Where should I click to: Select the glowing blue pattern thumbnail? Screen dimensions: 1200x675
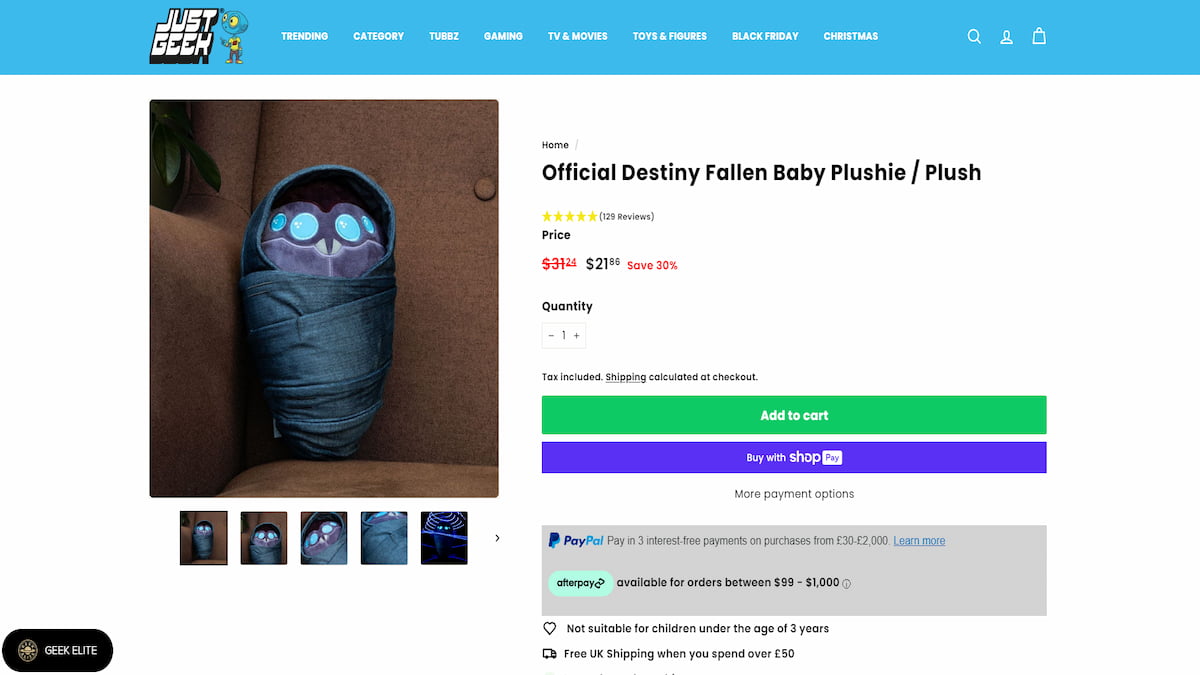click(x=443, y=537)
